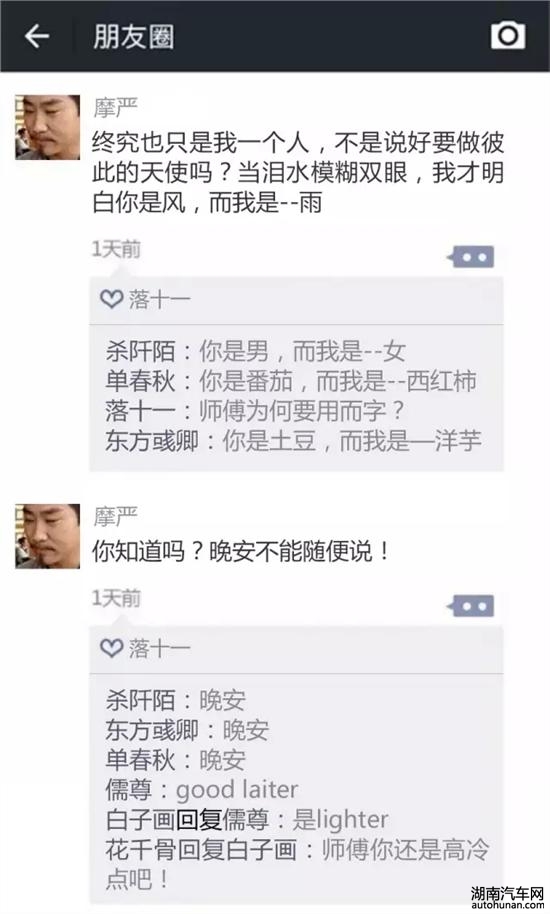Select the 晚安不能随便说 post text

pyautogui.click(x=241, y=551)
